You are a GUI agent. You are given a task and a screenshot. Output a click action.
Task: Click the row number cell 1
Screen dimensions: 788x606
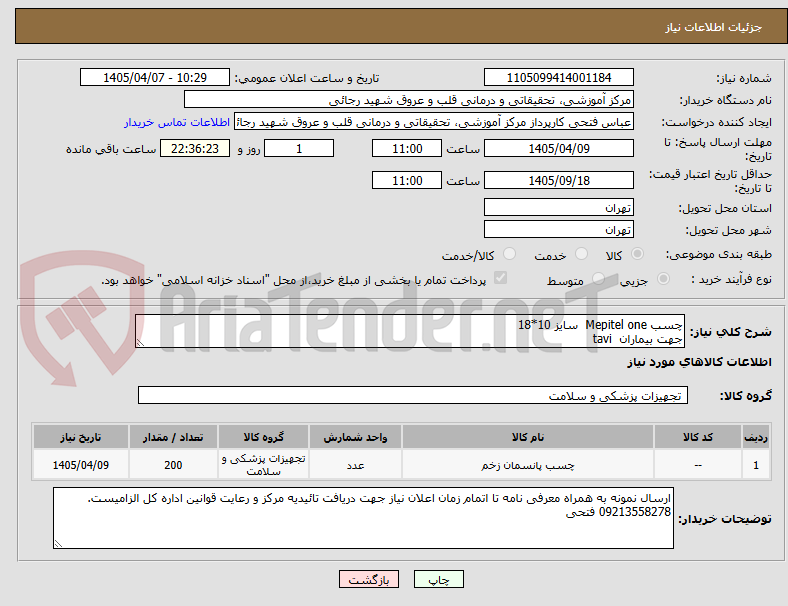(x=755, y=465)
